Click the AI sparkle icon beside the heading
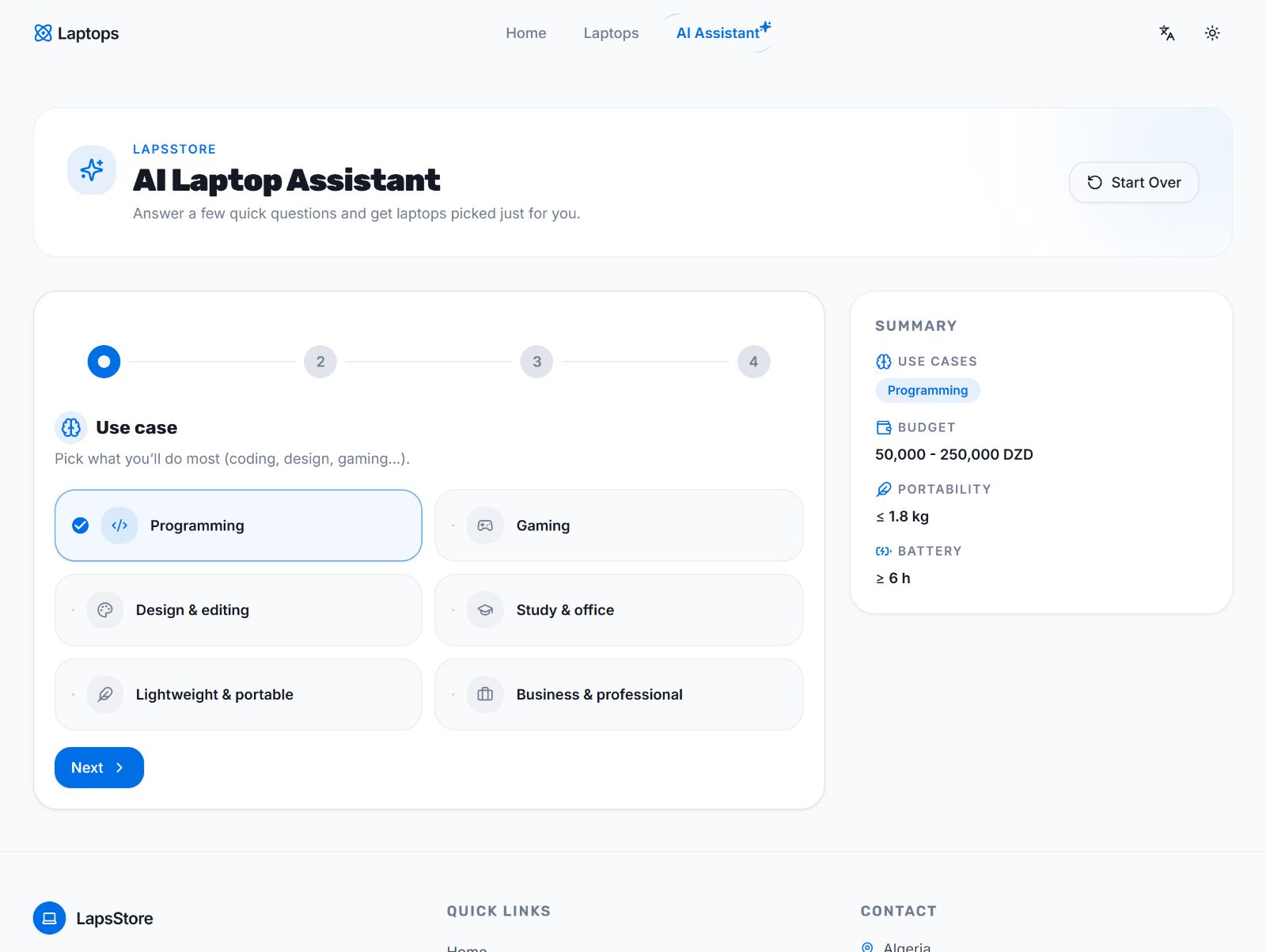The width and height of the screenshot is (1266, 952). coord(92,169)
